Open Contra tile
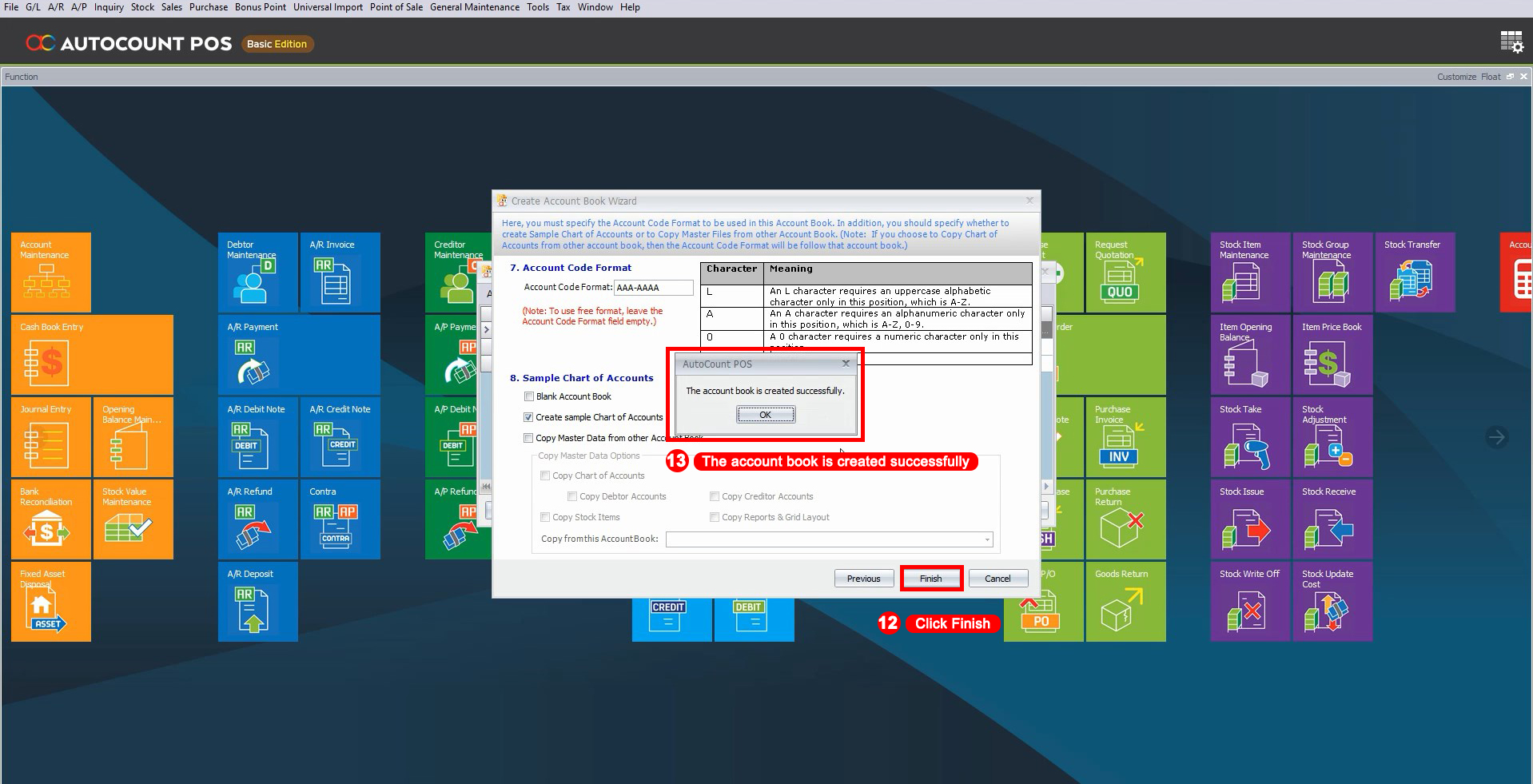 340,519
